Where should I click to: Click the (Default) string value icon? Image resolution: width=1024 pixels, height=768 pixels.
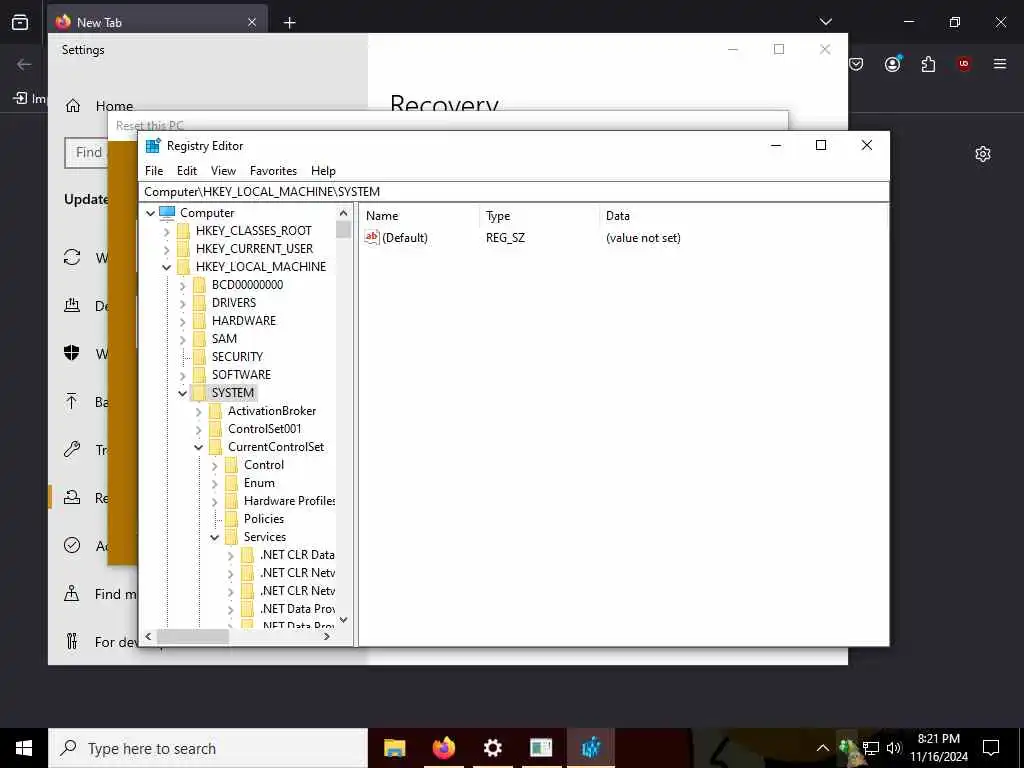pyautogui.click(x=372, y=237)
